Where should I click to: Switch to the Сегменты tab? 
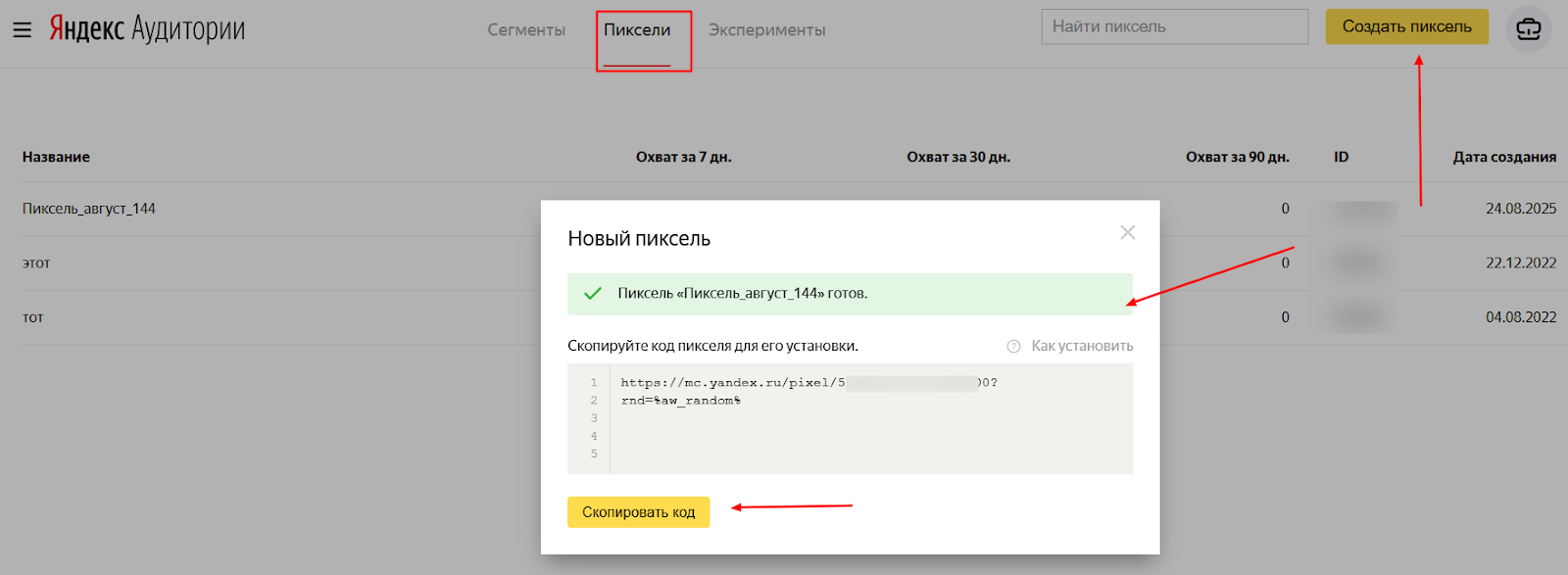pos(526,30)
